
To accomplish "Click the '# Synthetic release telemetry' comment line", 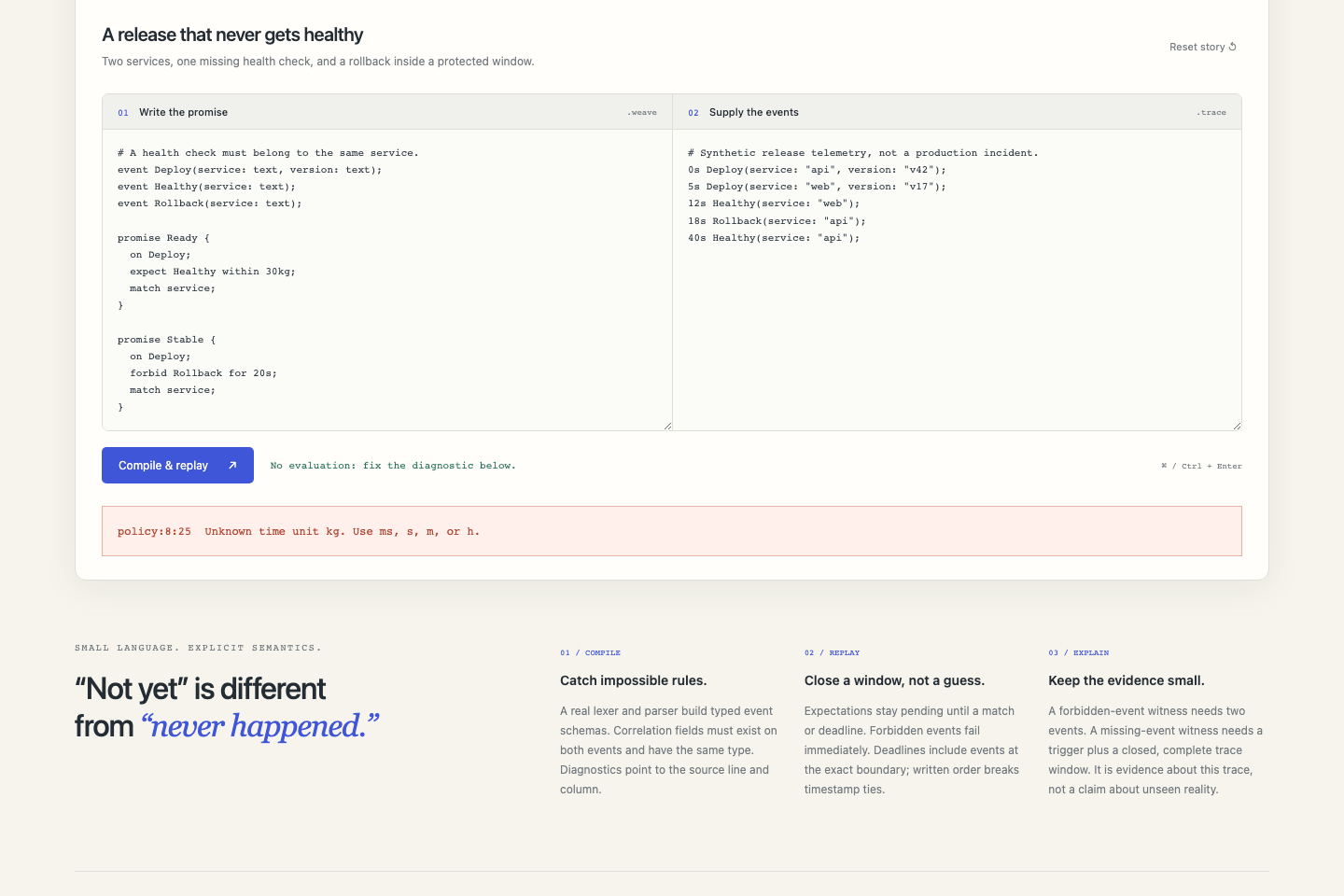I will point(862,153).
